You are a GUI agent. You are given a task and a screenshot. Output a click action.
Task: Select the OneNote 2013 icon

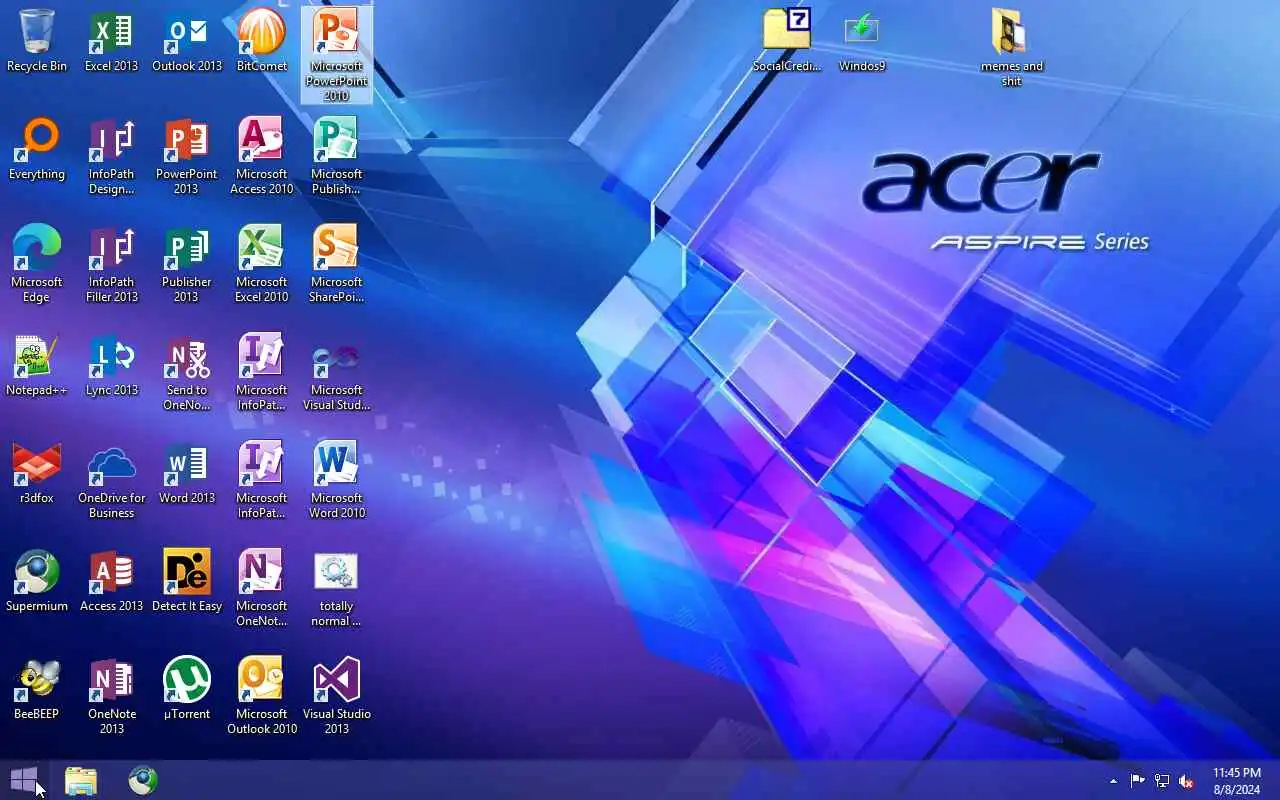coord(112,696)
